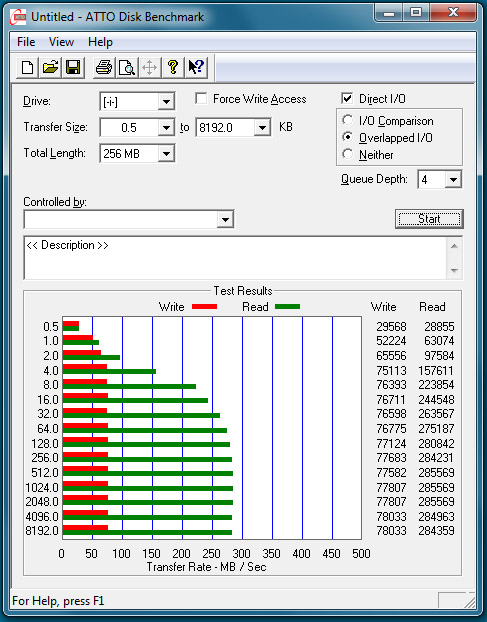
Task: Open the File menu
Action: (x=26, y=42)
